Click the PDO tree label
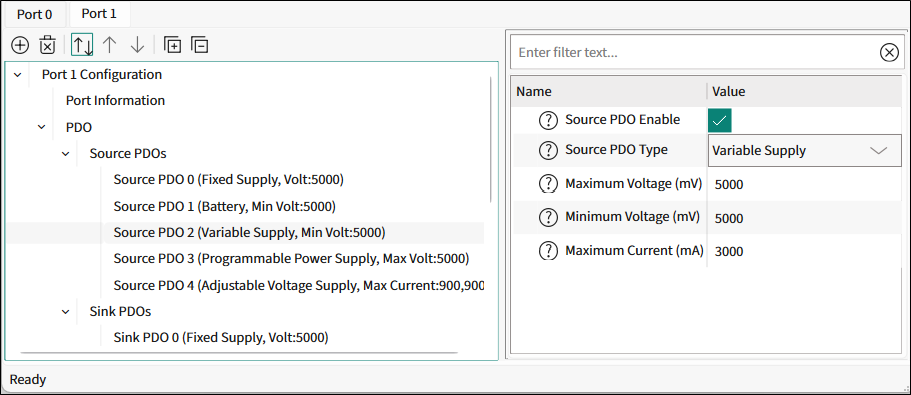The image size is (911, 395). click(x=79, y=127)
